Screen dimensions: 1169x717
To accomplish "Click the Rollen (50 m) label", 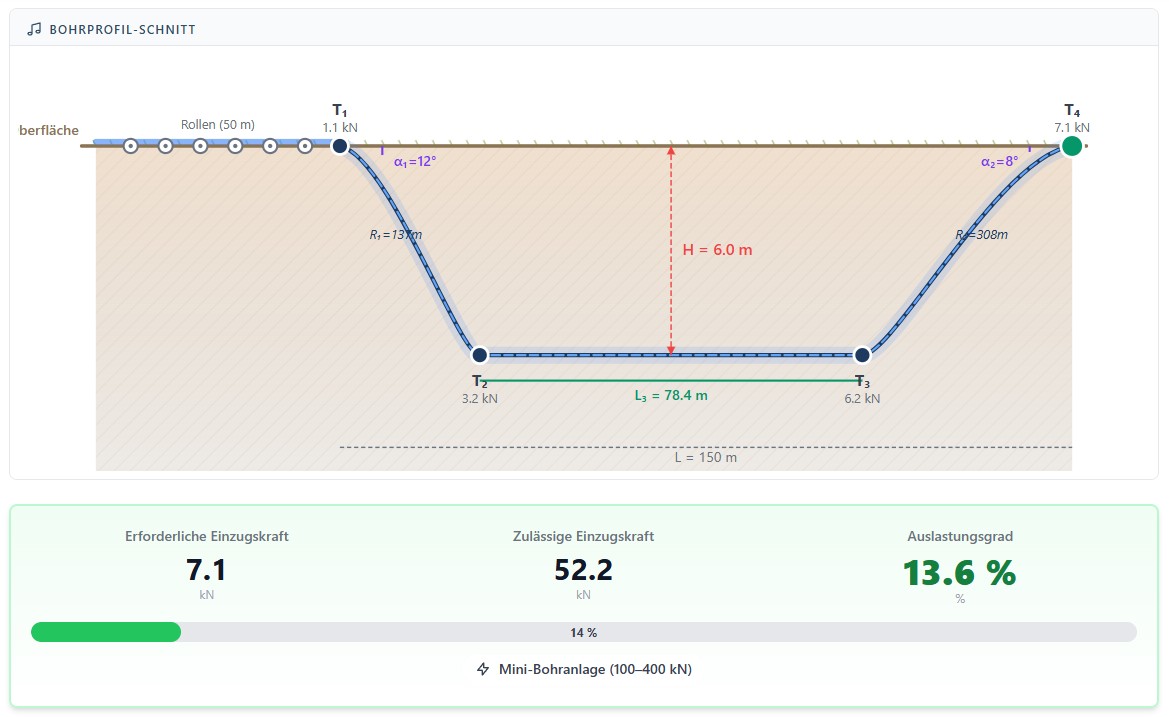I will [217, 125].
